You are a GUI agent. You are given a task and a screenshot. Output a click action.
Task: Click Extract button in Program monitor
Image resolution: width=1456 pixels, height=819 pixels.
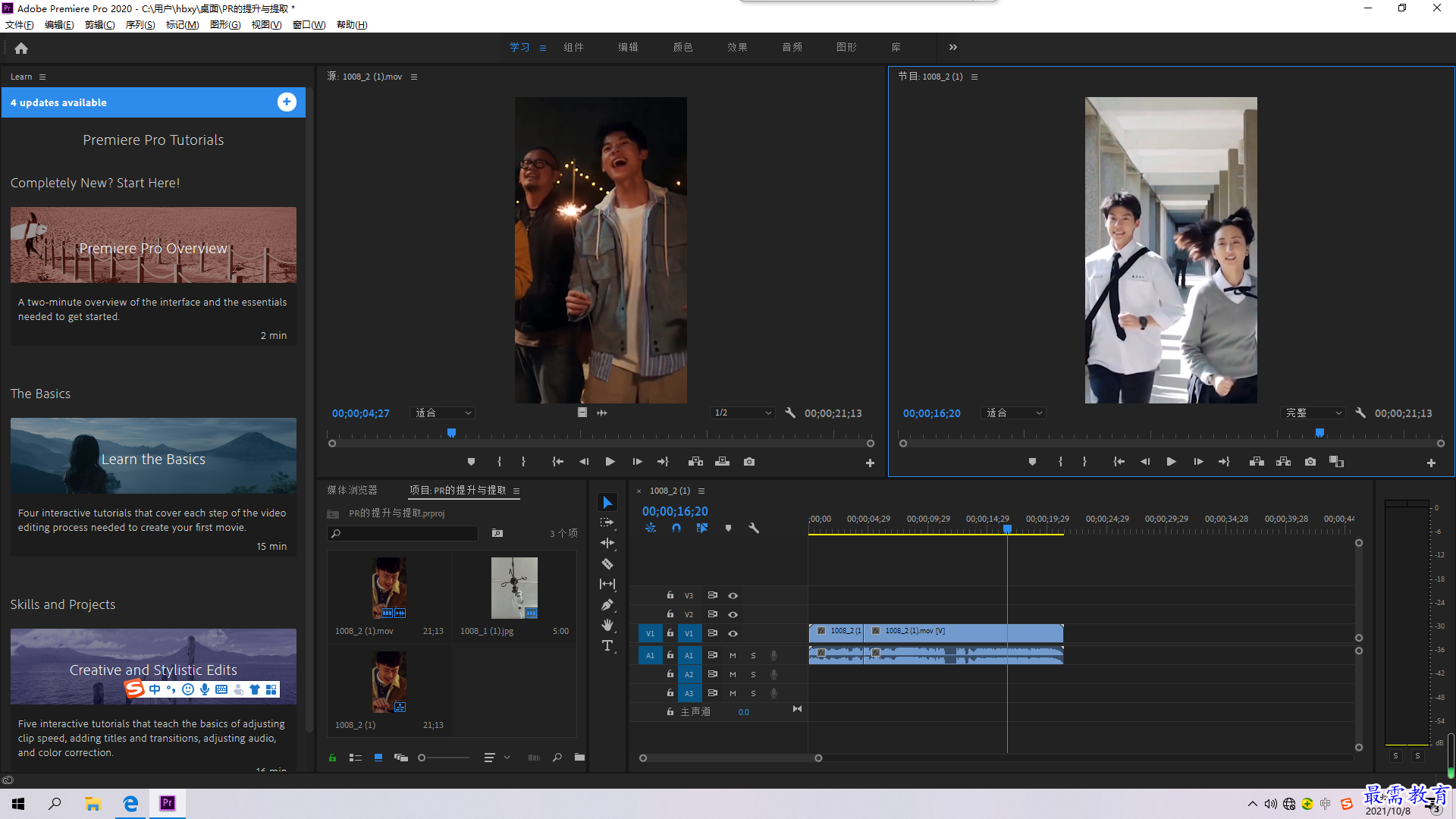coord(1283,462)
